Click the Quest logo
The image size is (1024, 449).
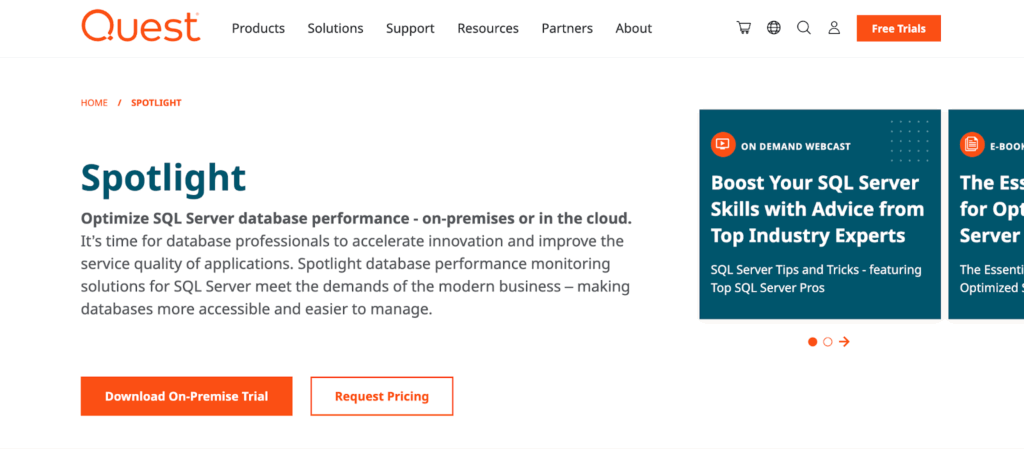140,27
